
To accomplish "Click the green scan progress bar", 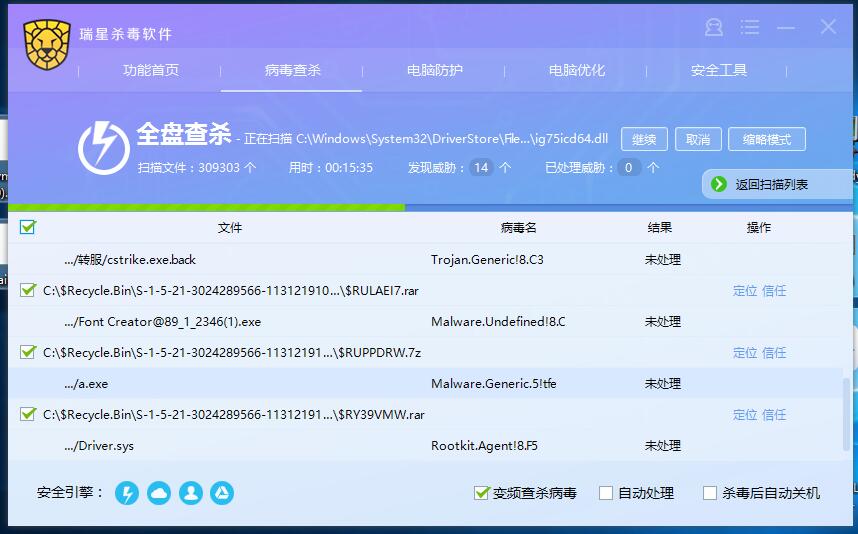I will pos(206,207).
